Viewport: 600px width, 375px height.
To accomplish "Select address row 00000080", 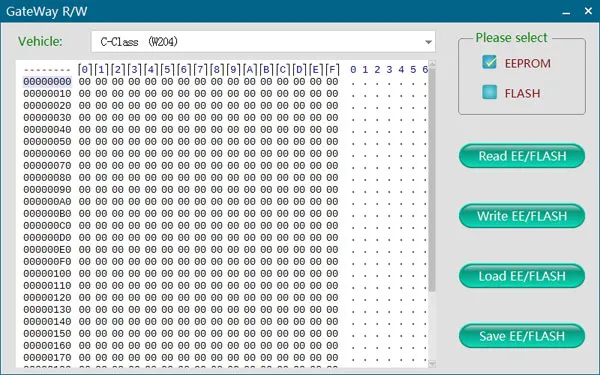I will pos(47,178).
